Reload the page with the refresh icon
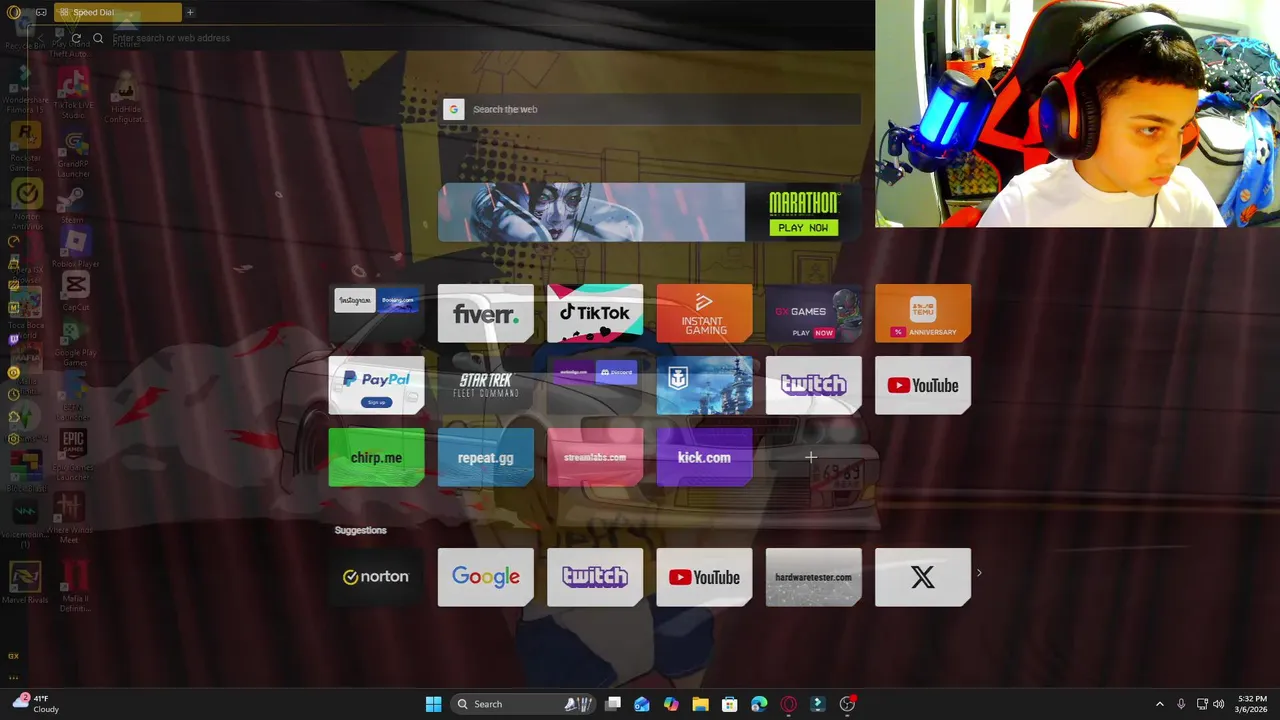The height and width of the screenshot is (720, 1280). (x=76, y=38)
